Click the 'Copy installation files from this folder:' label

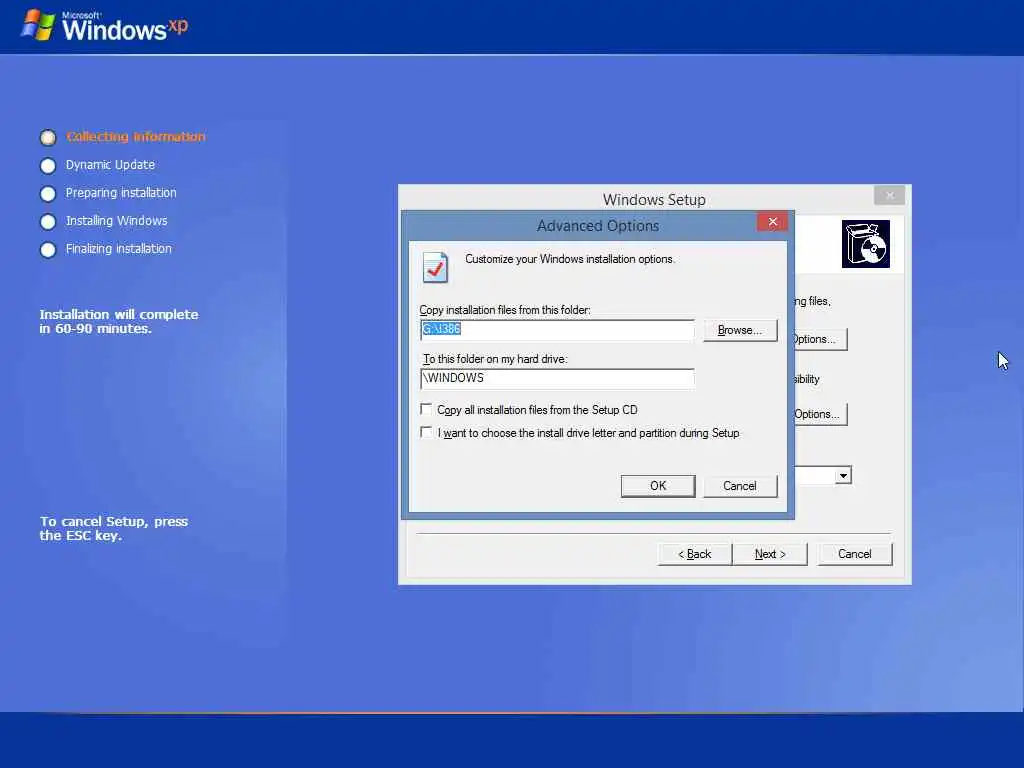pyautogui.click(x=505, y=310)
